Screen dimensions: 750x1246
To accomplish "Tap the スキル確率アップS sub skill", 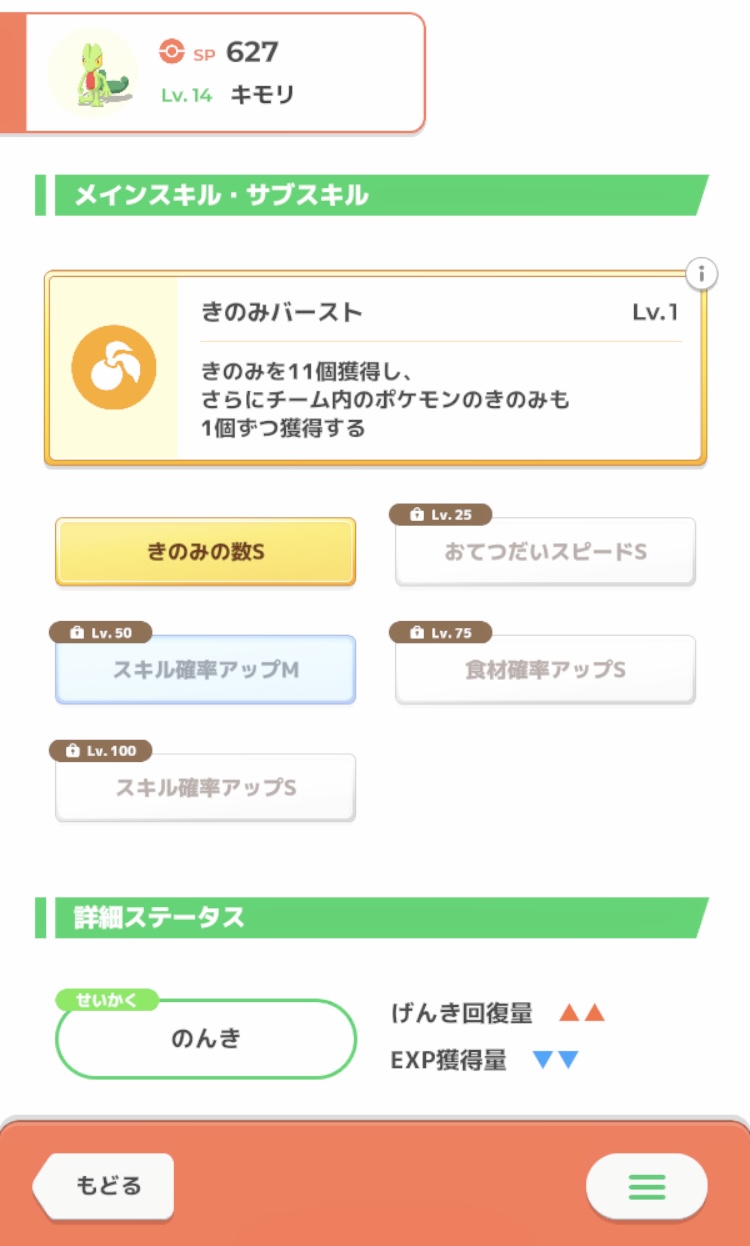I will point(205,788).
